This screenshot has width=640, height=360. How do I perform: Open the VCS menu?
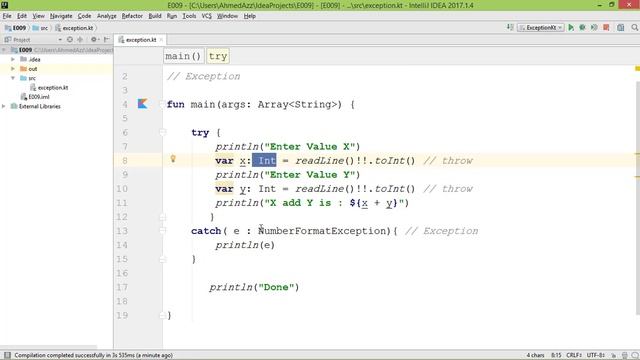207,16
